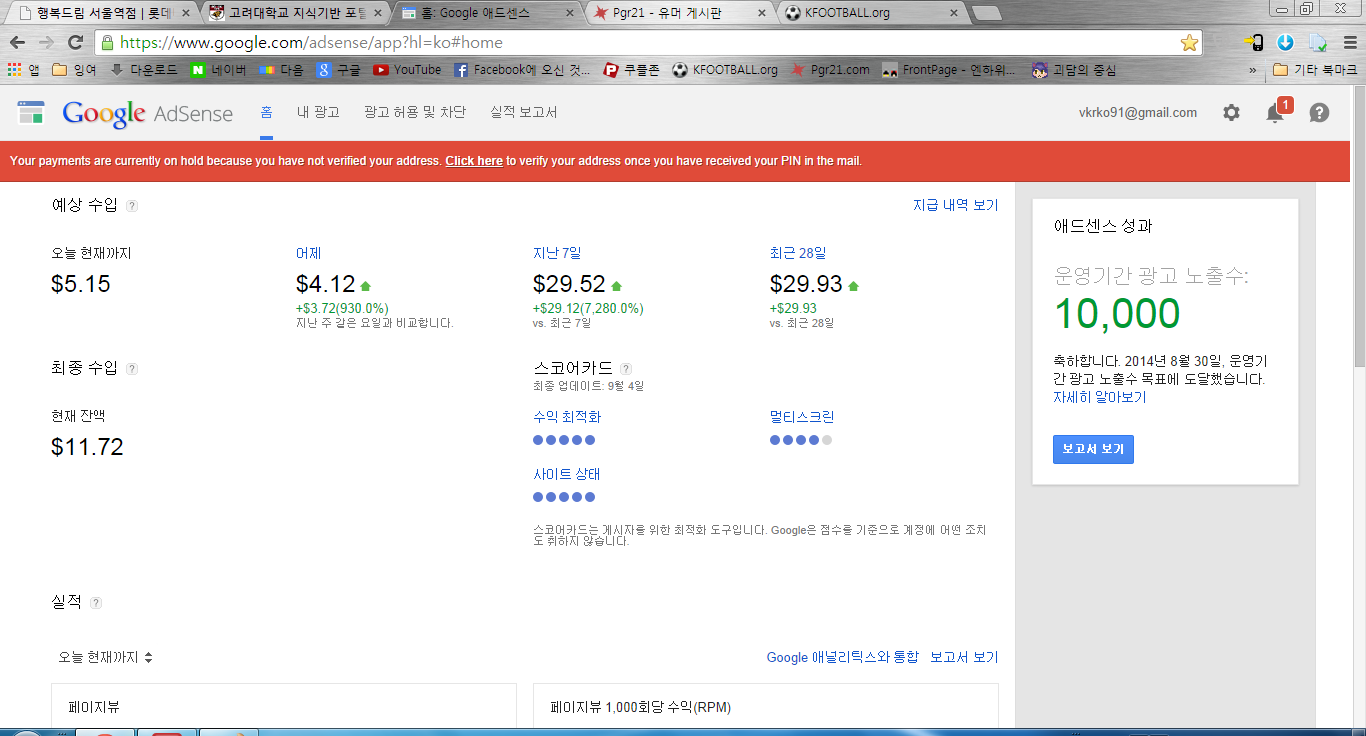Viewport: 1366px width, 736px height.
Task: Show help for 예상 수입 question mark
Action: [132, 206]
